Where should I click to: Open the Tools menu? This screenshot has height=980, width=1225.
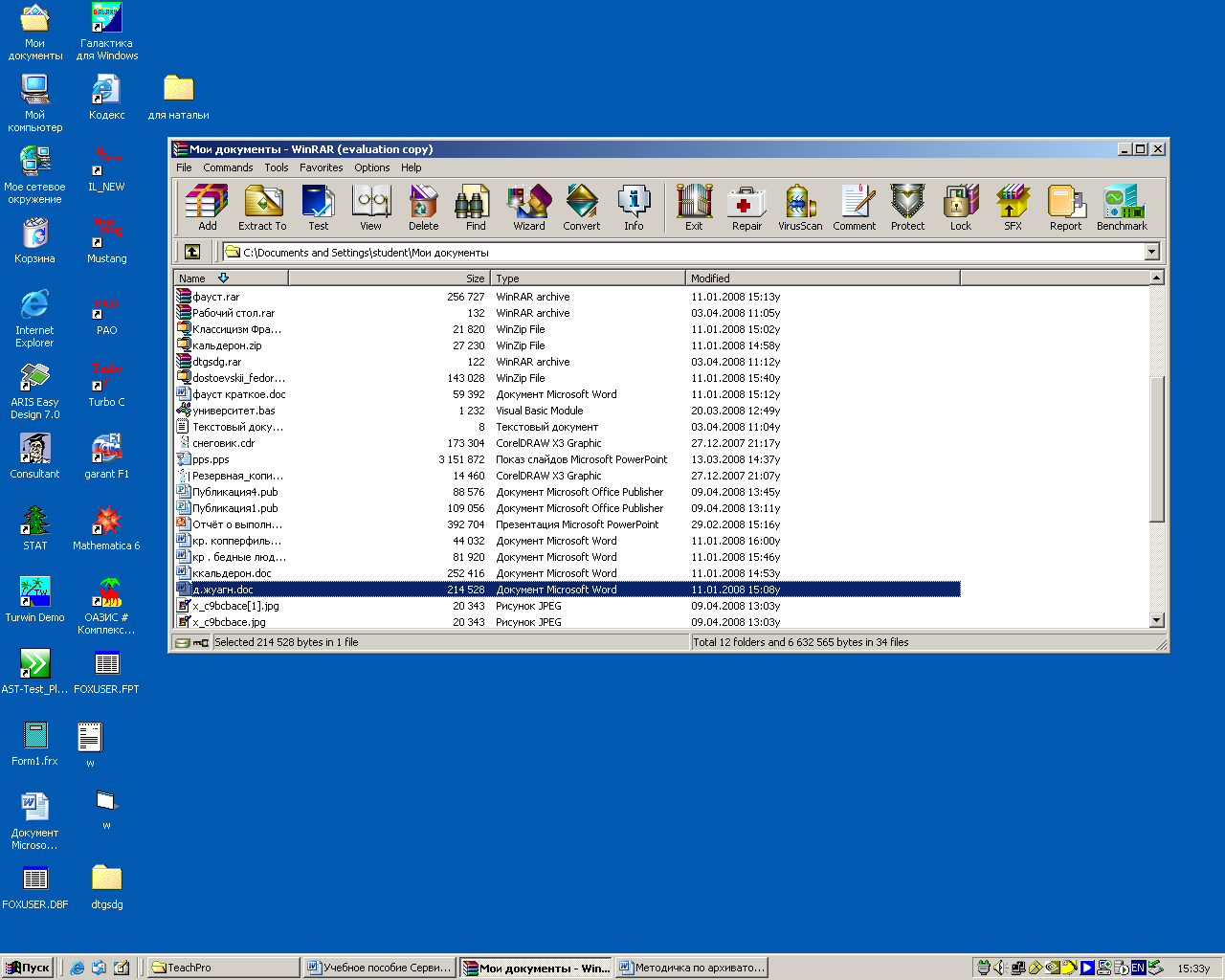point(277,167)
